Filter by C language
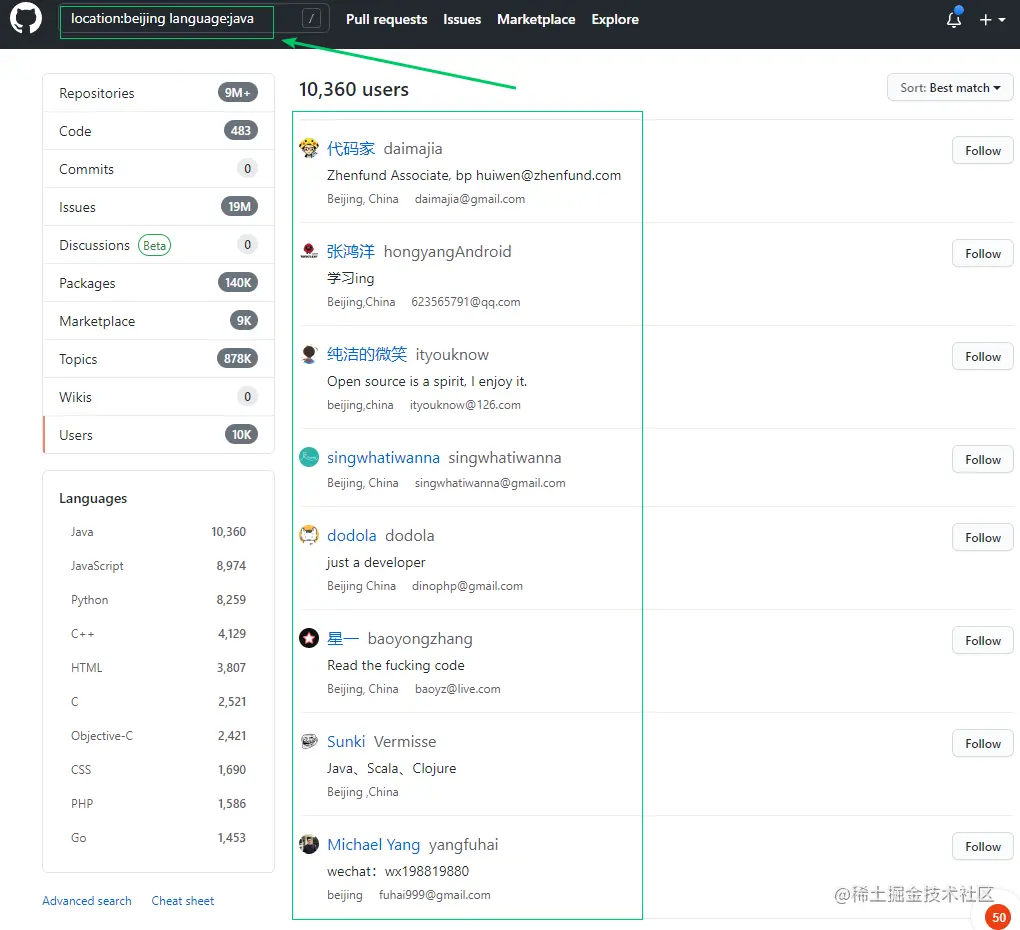1020x930 pixels. 158,702
